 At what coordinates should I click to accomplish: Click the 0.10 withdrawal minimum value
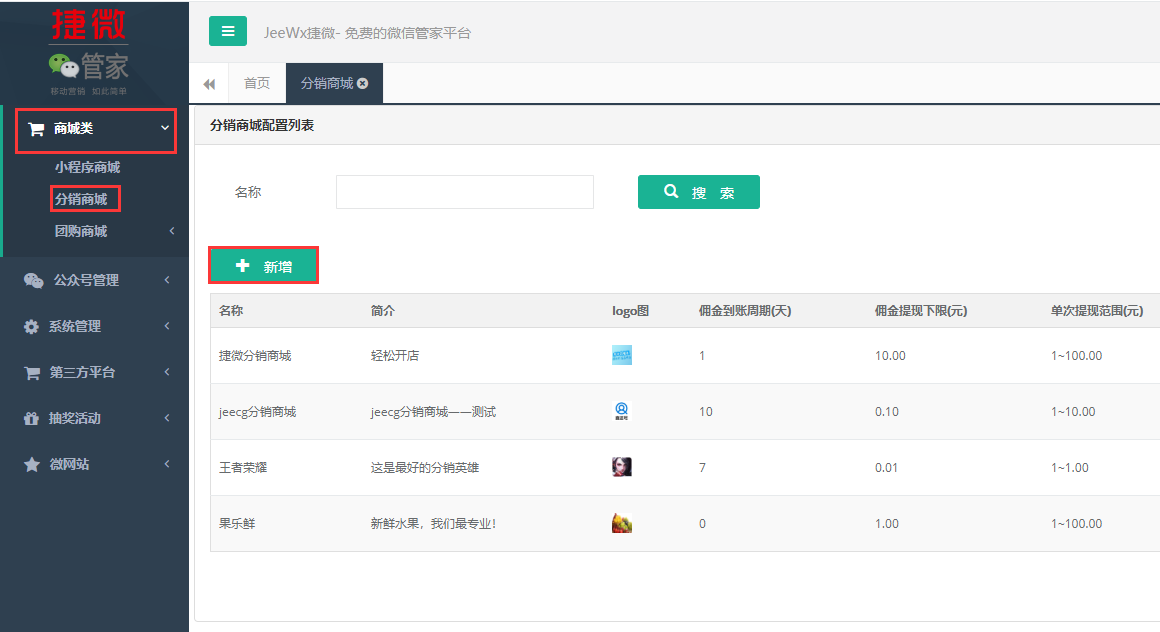pos(887,412)
